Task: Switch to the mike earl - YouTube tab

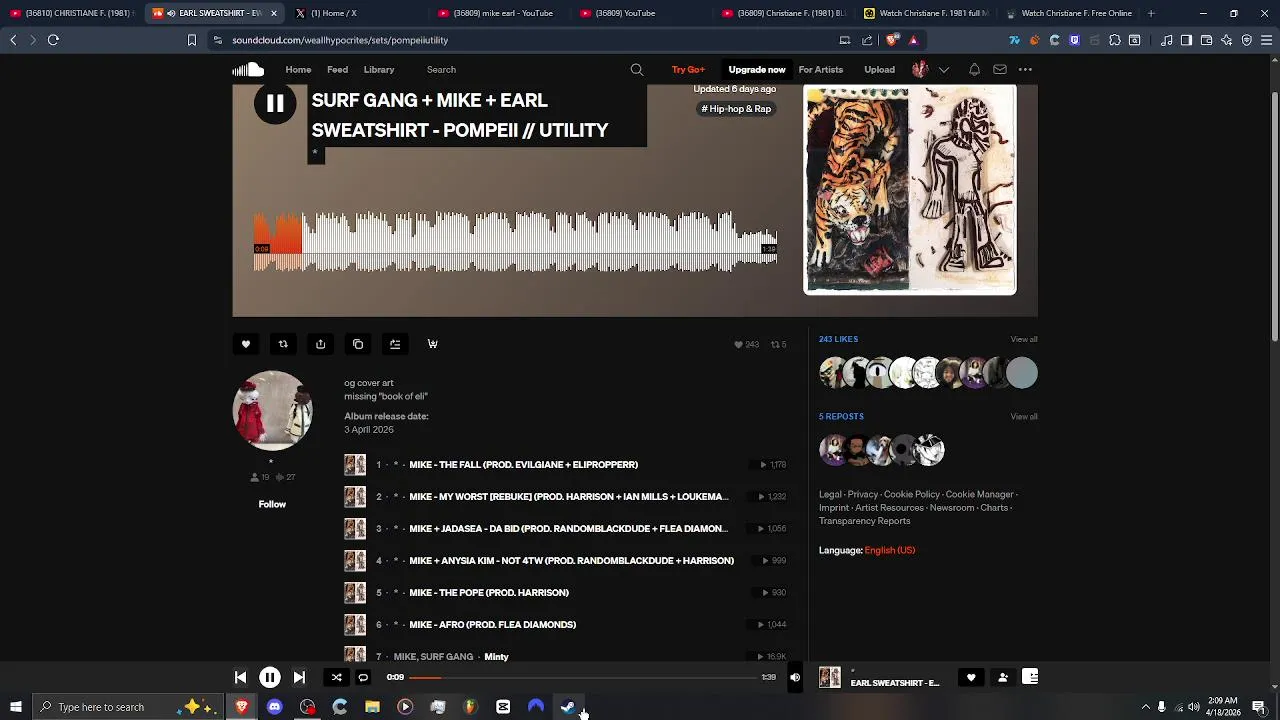Action: pyautogui.click(x=503, y=13)
